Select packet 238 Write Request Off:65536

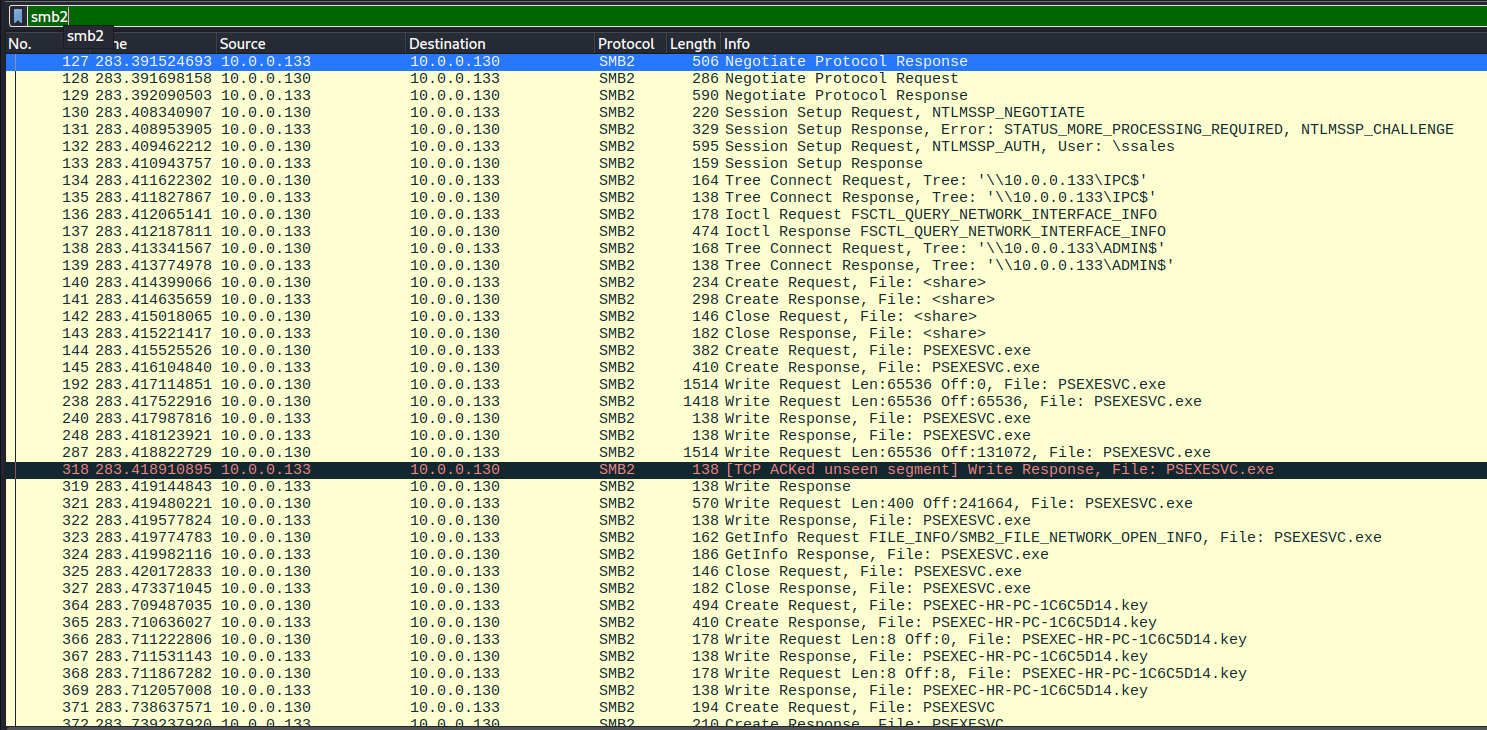[745, 401]
